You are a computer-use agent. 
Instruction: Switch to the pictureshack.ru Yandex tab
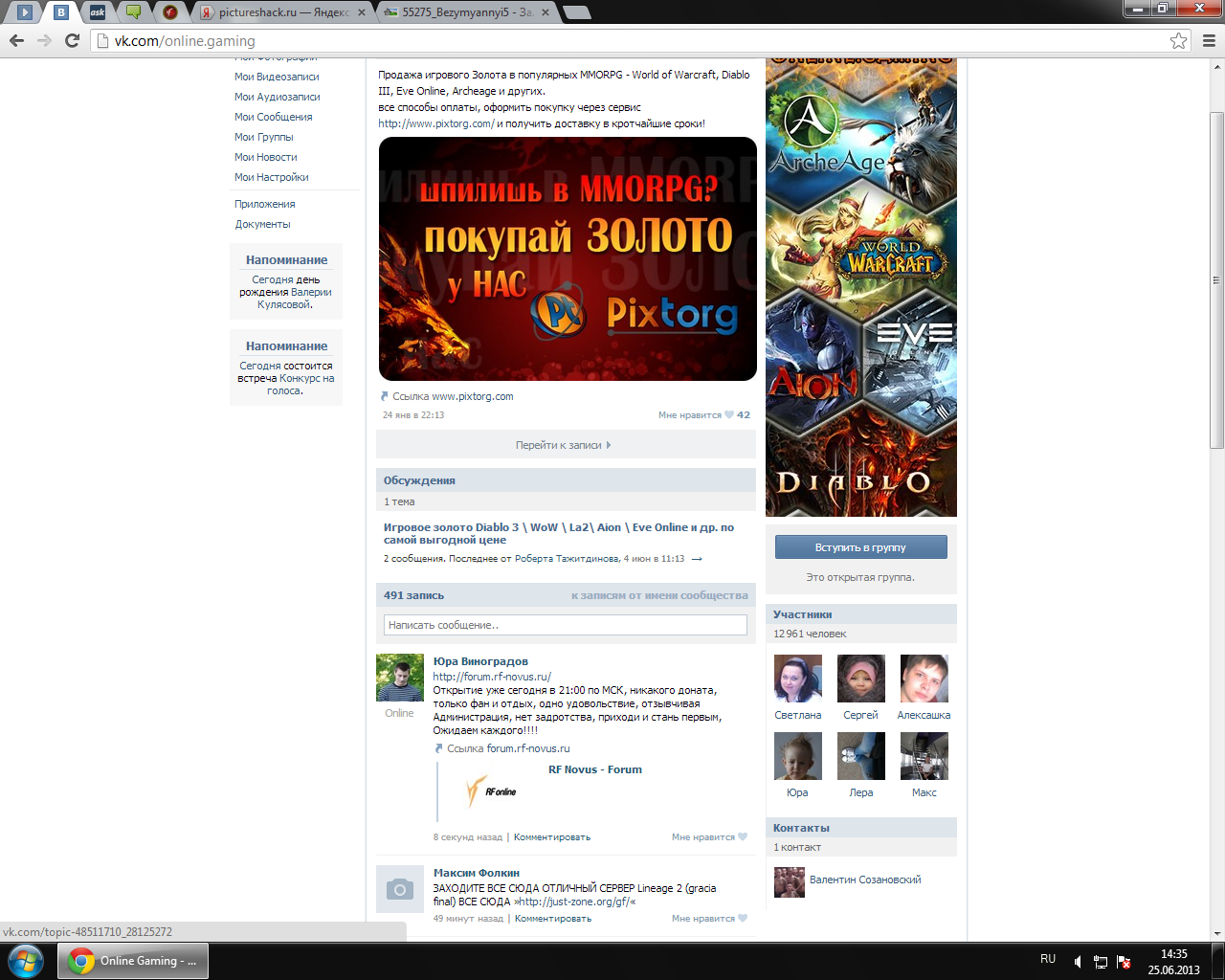tap(282, 12)
